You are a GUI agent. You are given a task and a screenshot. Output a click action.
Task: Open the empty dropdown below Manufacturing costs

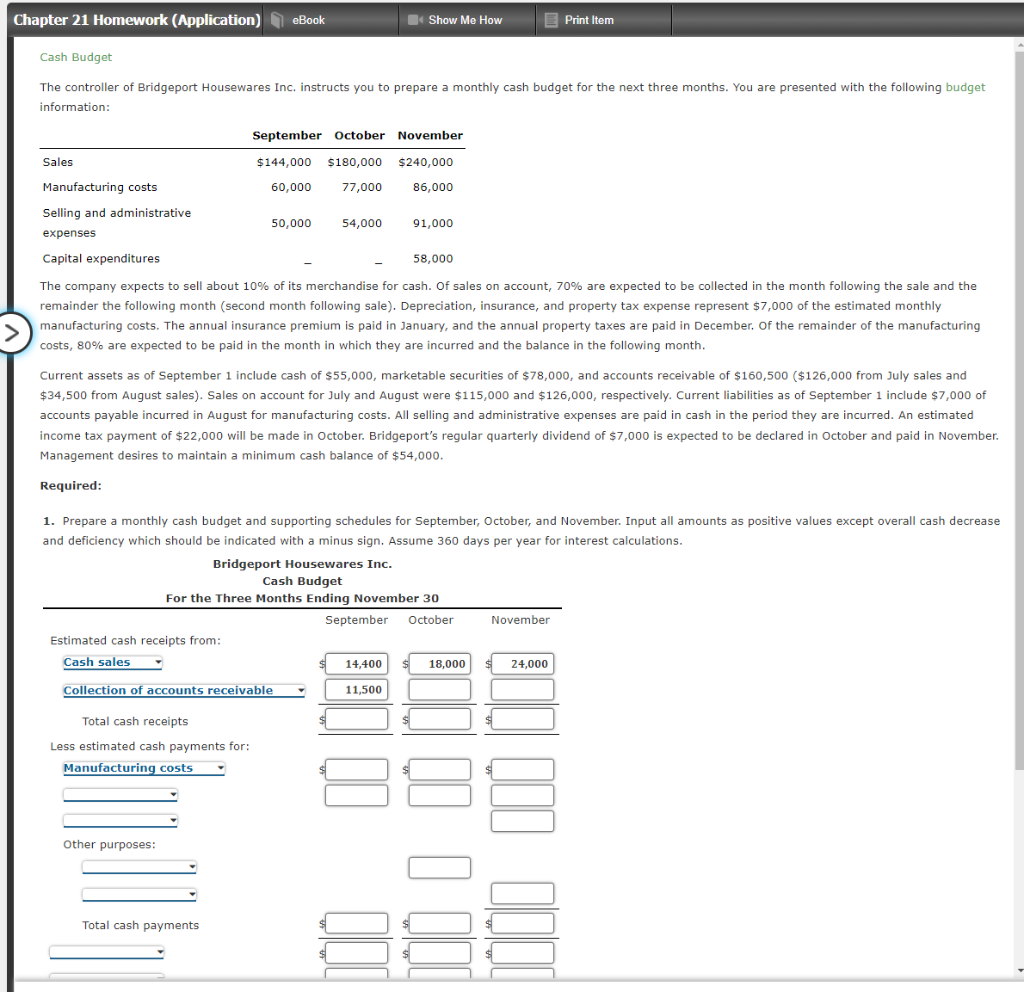(120, 795)
